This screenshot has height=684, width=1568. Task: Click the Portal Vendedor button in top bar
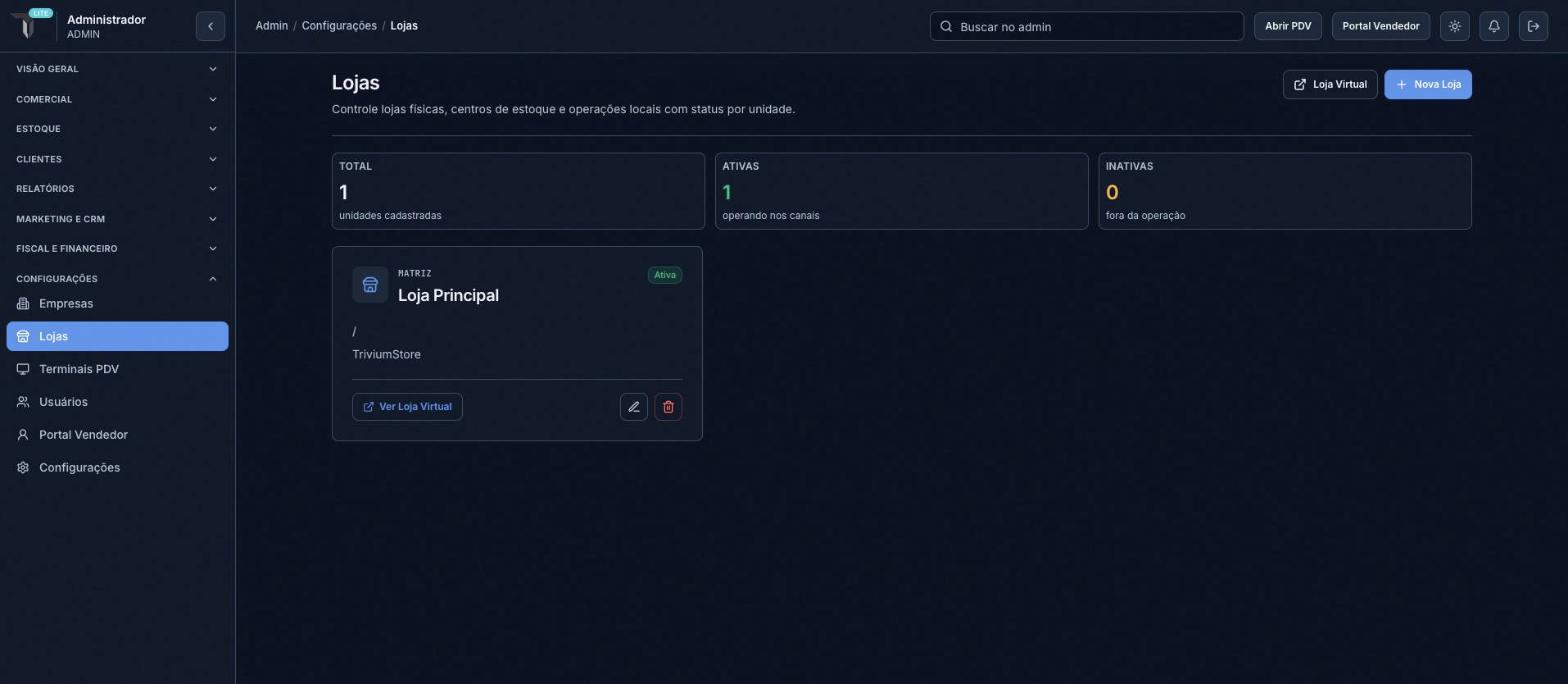[1381, 26]
